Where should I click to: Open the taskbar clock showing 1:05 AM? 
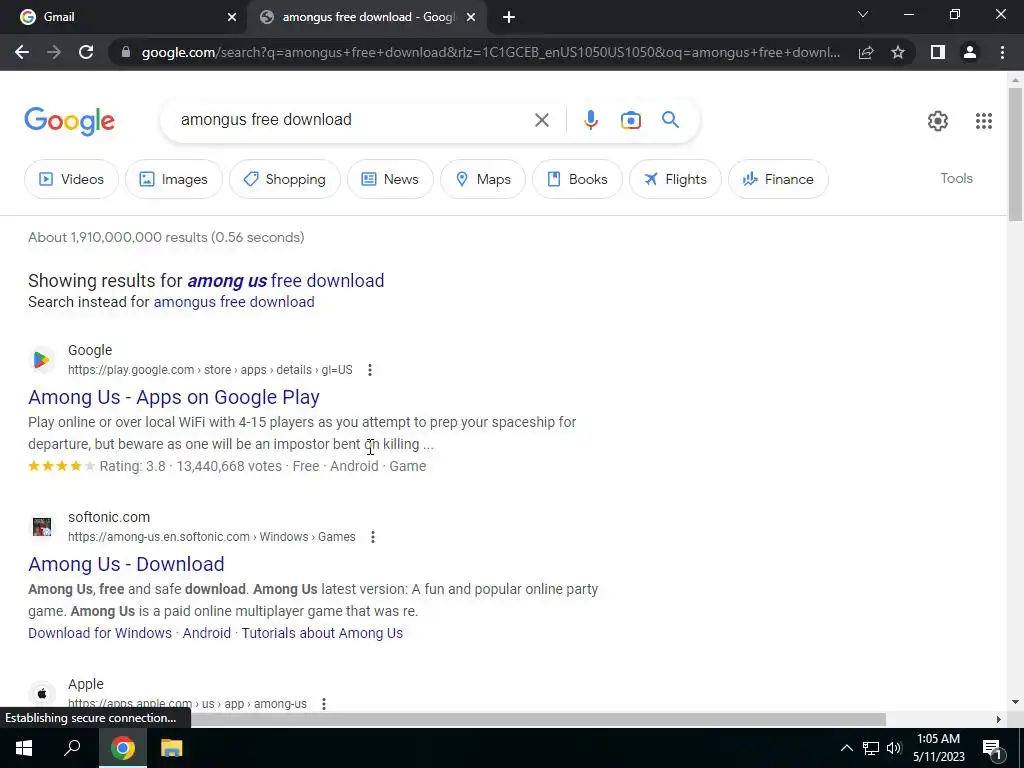[x=938, y=748]
